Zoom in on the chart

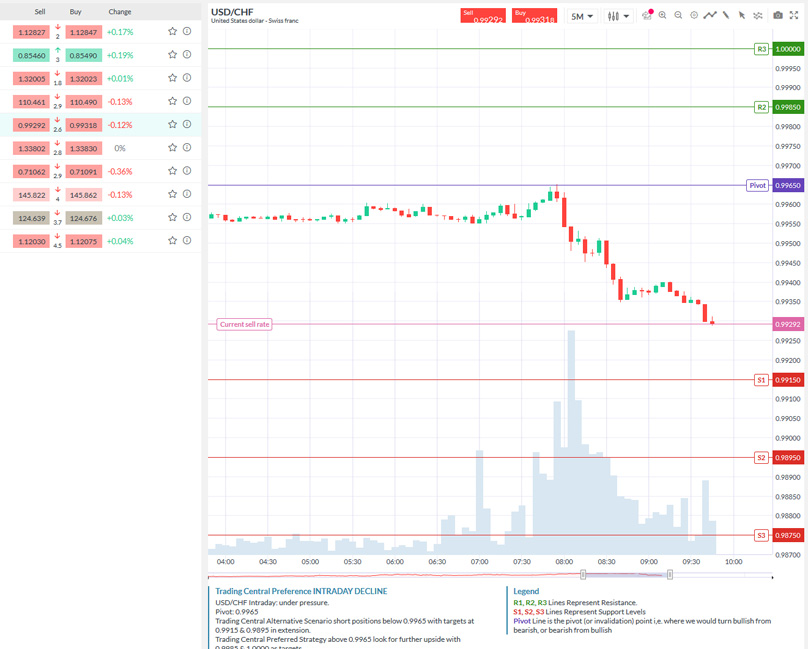[663, 15]
